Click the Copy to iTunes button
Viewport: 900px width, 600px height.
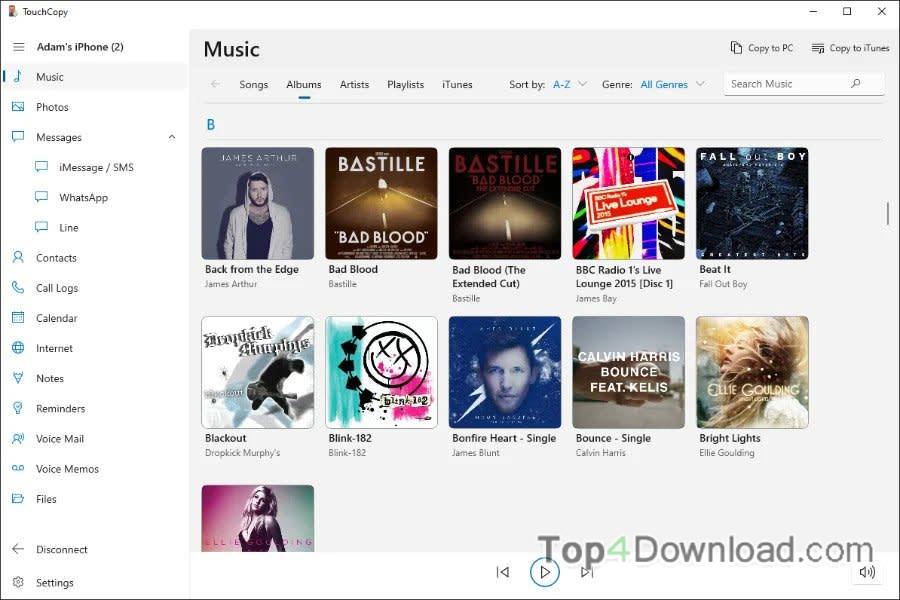click(x=850, y=48)
